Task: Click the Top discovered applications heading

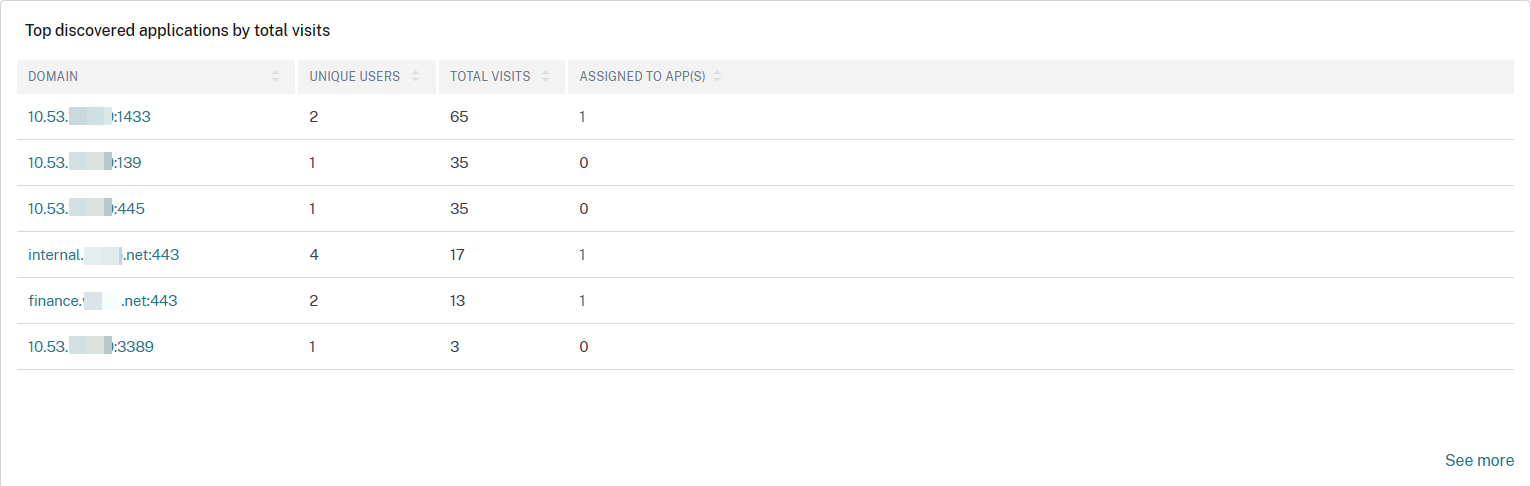Action: (178, 31)
